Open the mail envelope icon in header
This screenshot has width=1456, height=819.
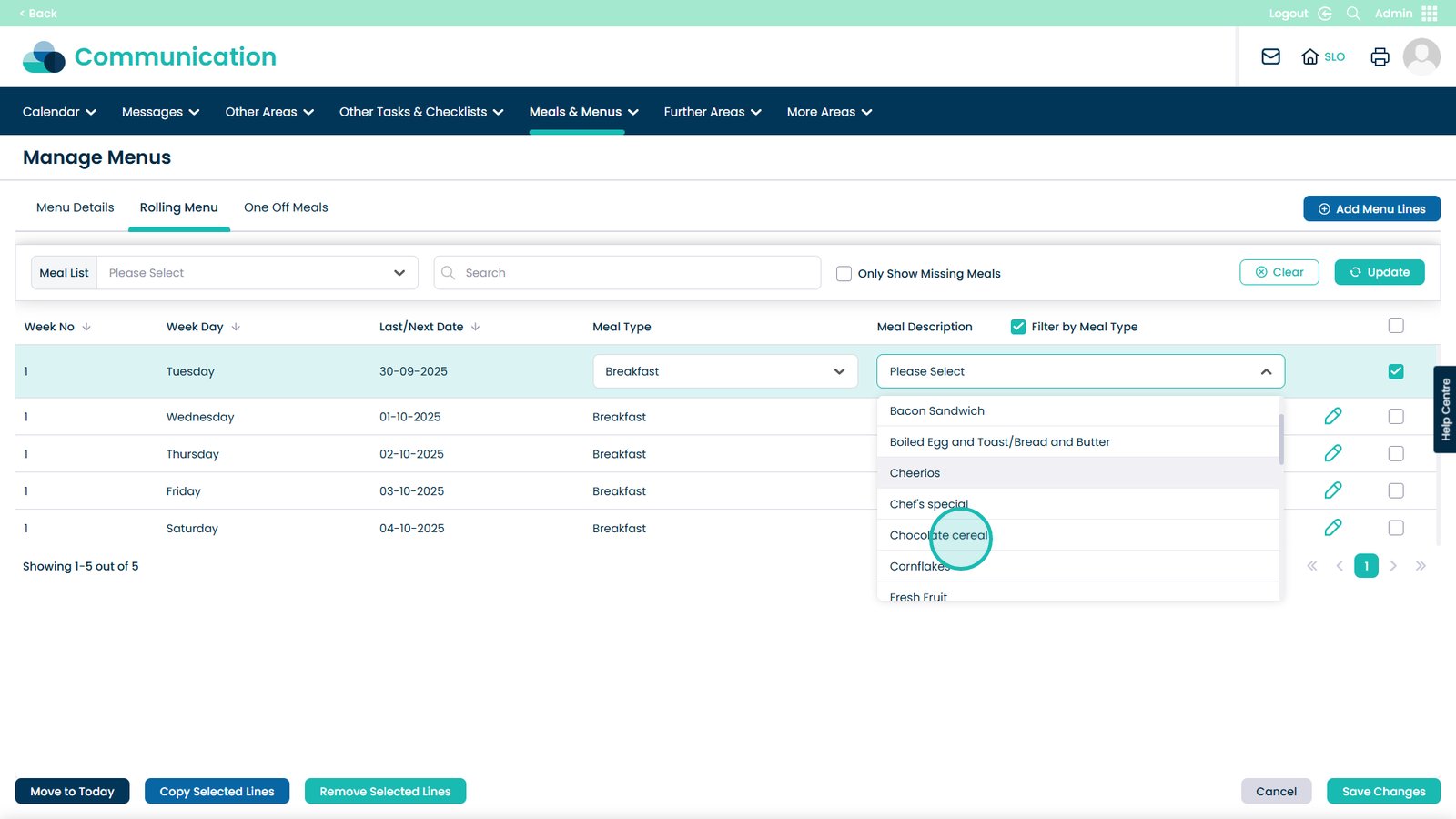point(1270,56)
